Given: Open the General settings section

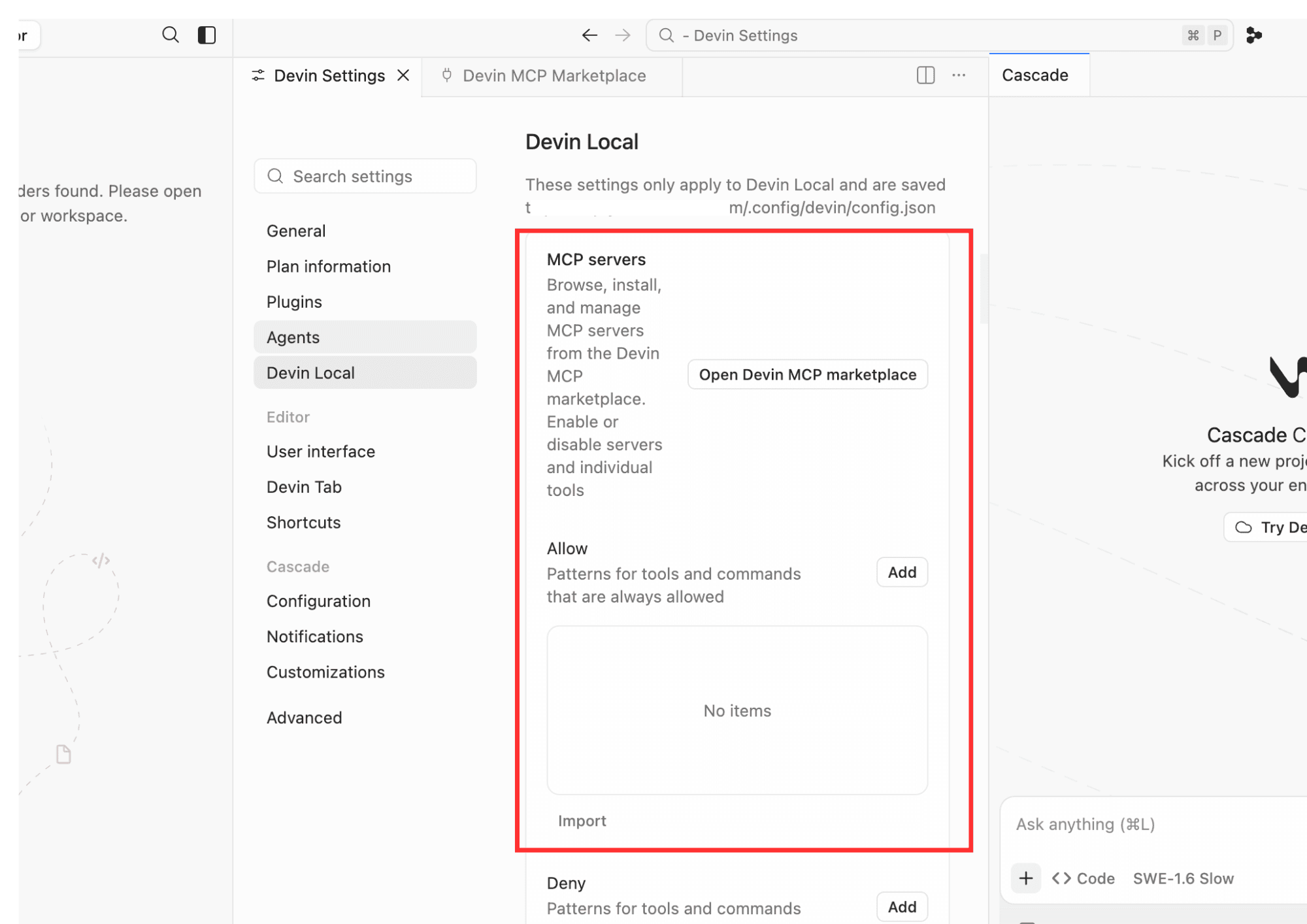Looking at the screenshot, I should point(365,231).
